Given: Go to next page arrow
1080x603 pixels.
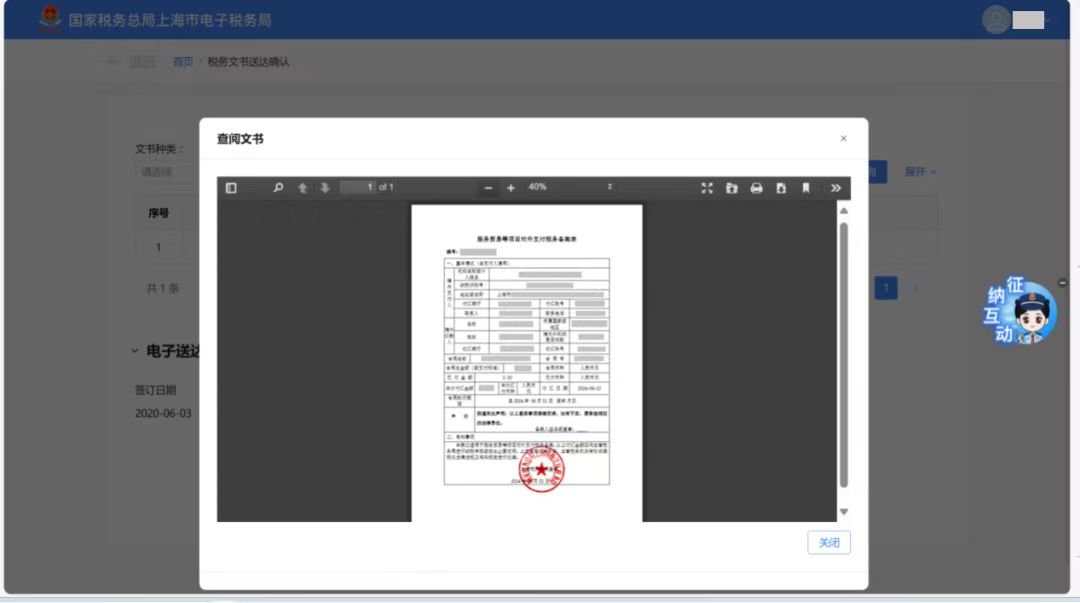Looking at the screenshot, I should (324, 187).
